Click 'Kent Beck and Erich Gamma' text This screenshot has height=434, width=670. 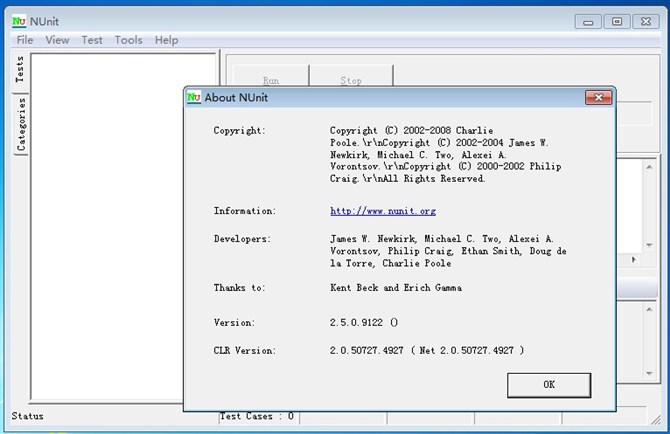396,288
